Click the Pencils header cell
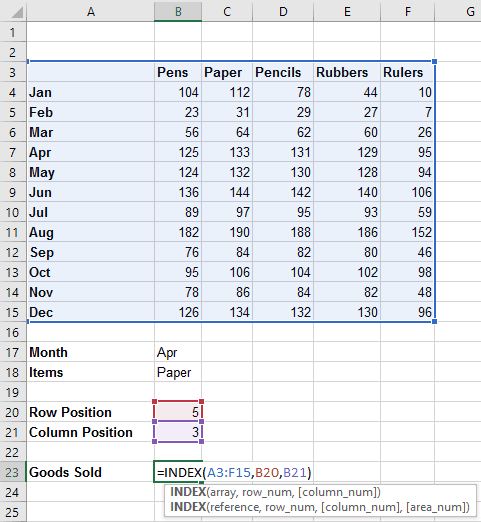481x522 pixels. coord(283,72)
